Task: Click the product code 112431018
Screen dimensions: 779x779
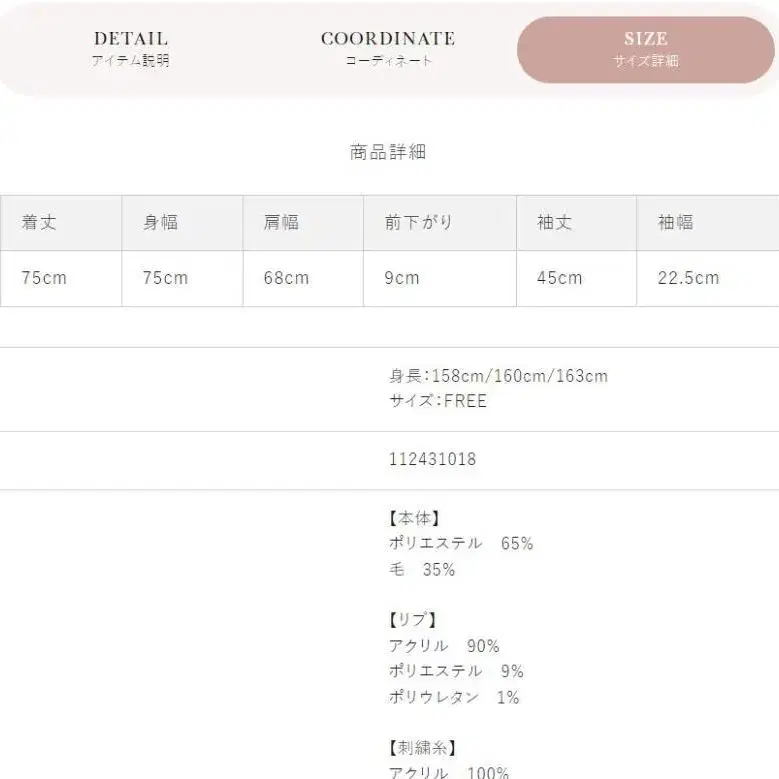Action: 432,460
